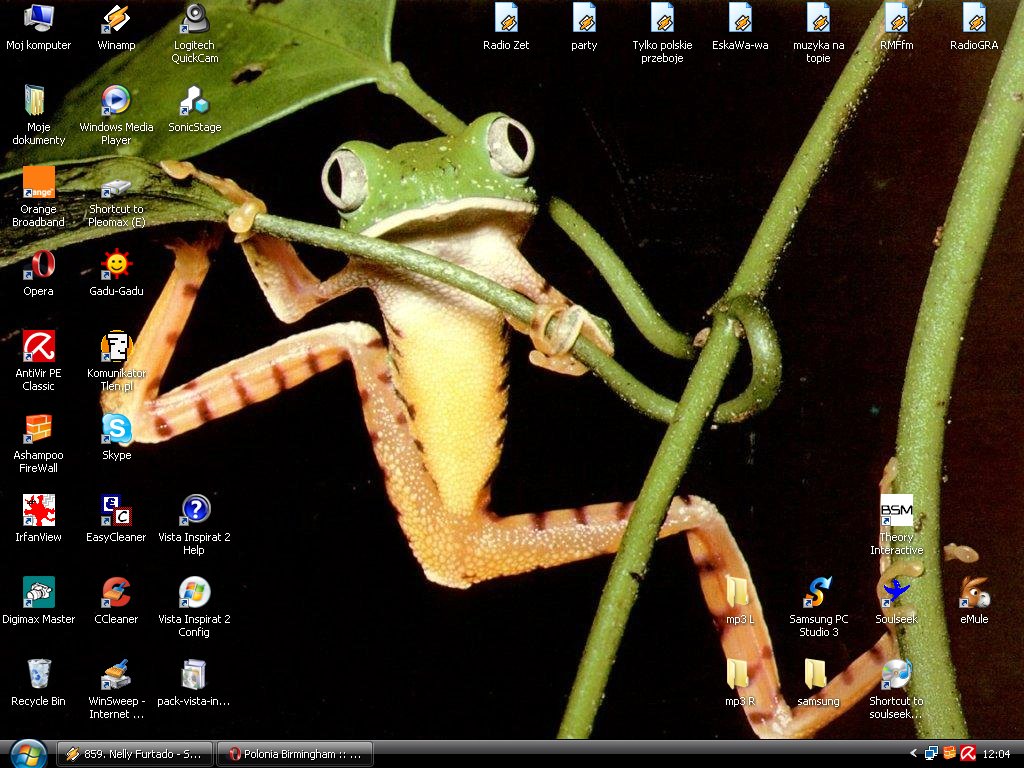Open AntiVir PE Classic shortcut
The height and width of the screenshot is (768, 1024).
38,348
